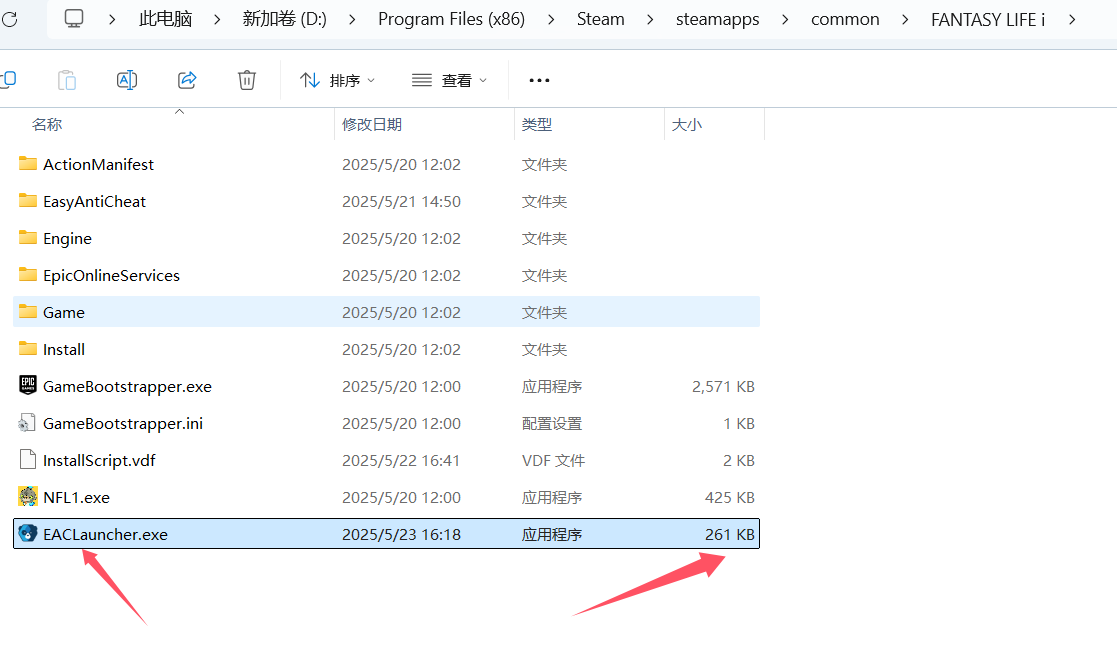Click the GameBootstrapper.ini config file icon
Image resolution: width=1117 pixels, height=654 pixels.
tap(27, 423)
